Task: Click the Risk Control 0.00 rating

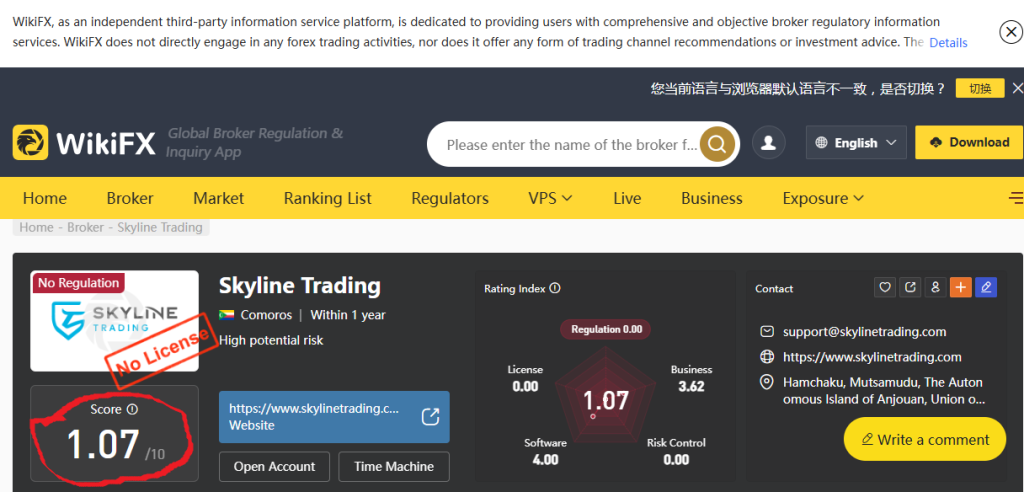Action: pyautogui.click(x=677, y=451)
